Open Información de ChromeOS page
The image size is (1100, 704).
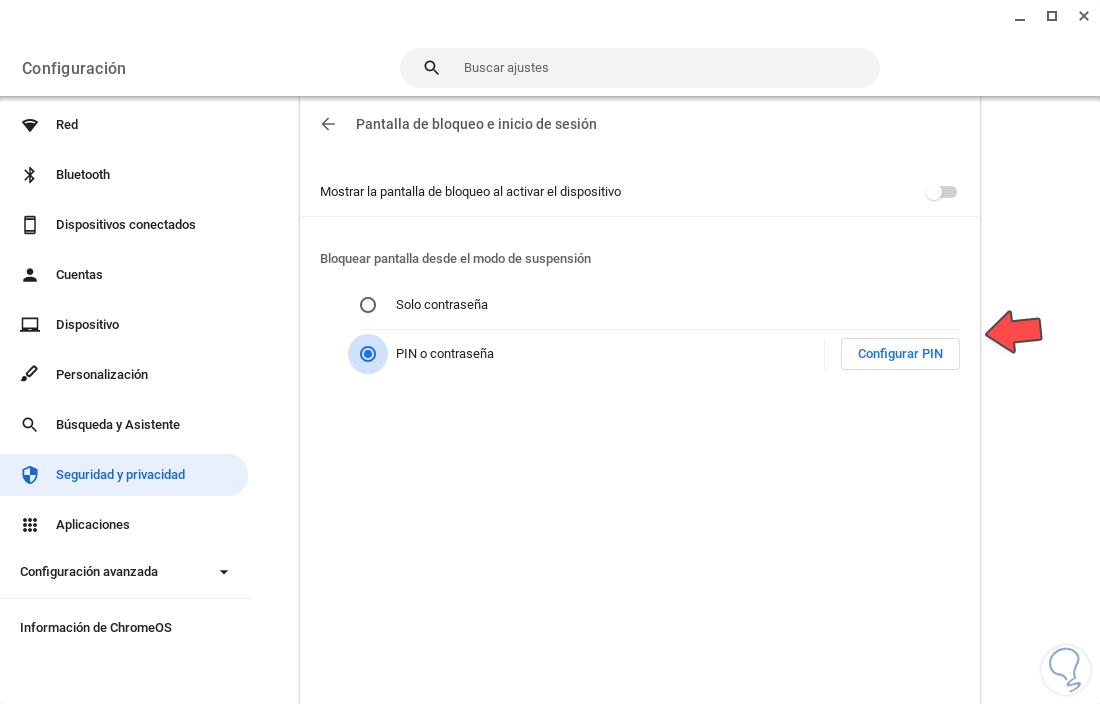pyautogui.click(x=96, y=628)
